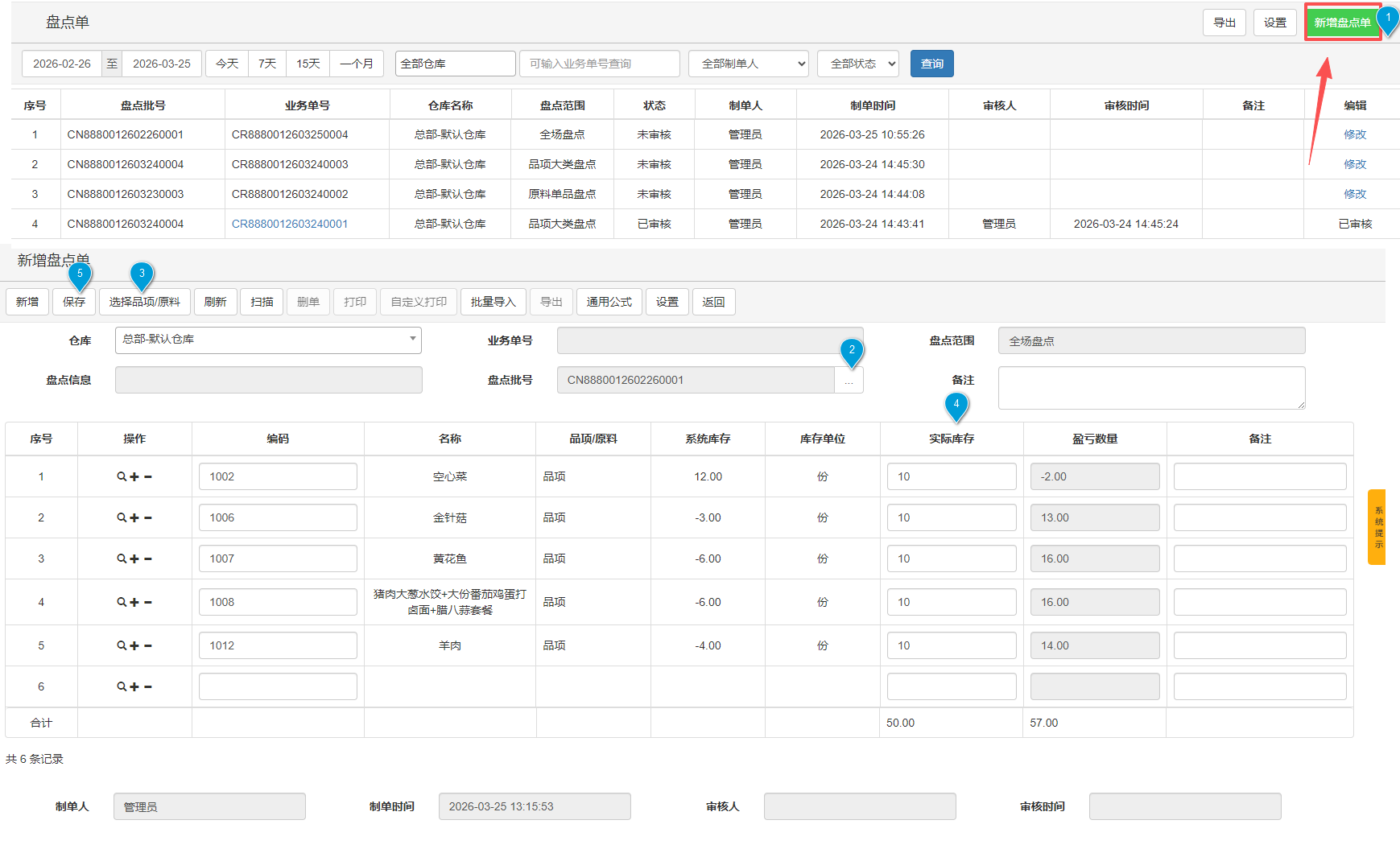
Task: Remove row 6 using its minus icon
Action: (x=148, y=686)
